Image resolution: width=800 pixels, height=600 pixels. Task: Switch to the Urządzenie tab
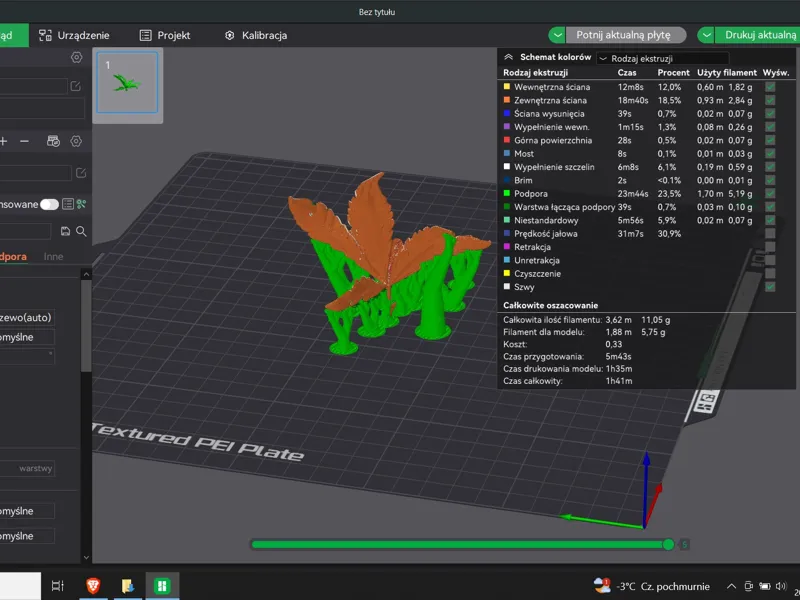74,35
